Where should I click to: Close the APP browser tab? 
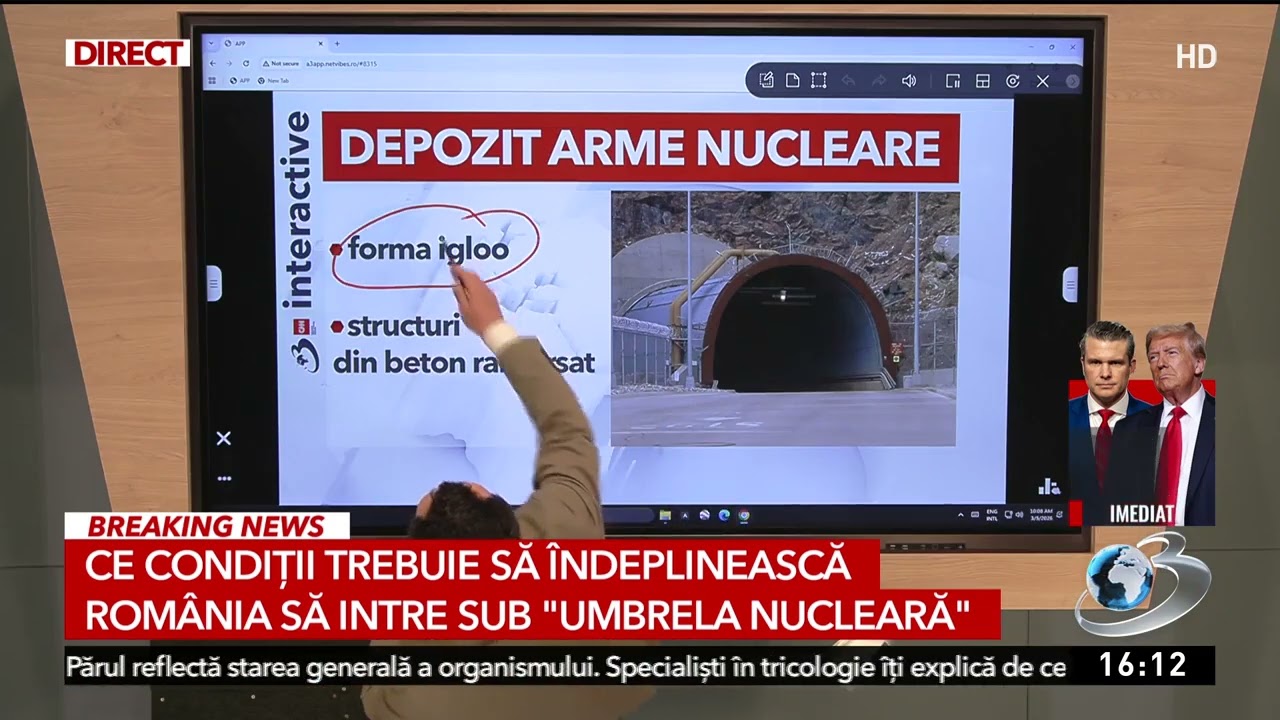pyautogui.click(x=320, y=44)
